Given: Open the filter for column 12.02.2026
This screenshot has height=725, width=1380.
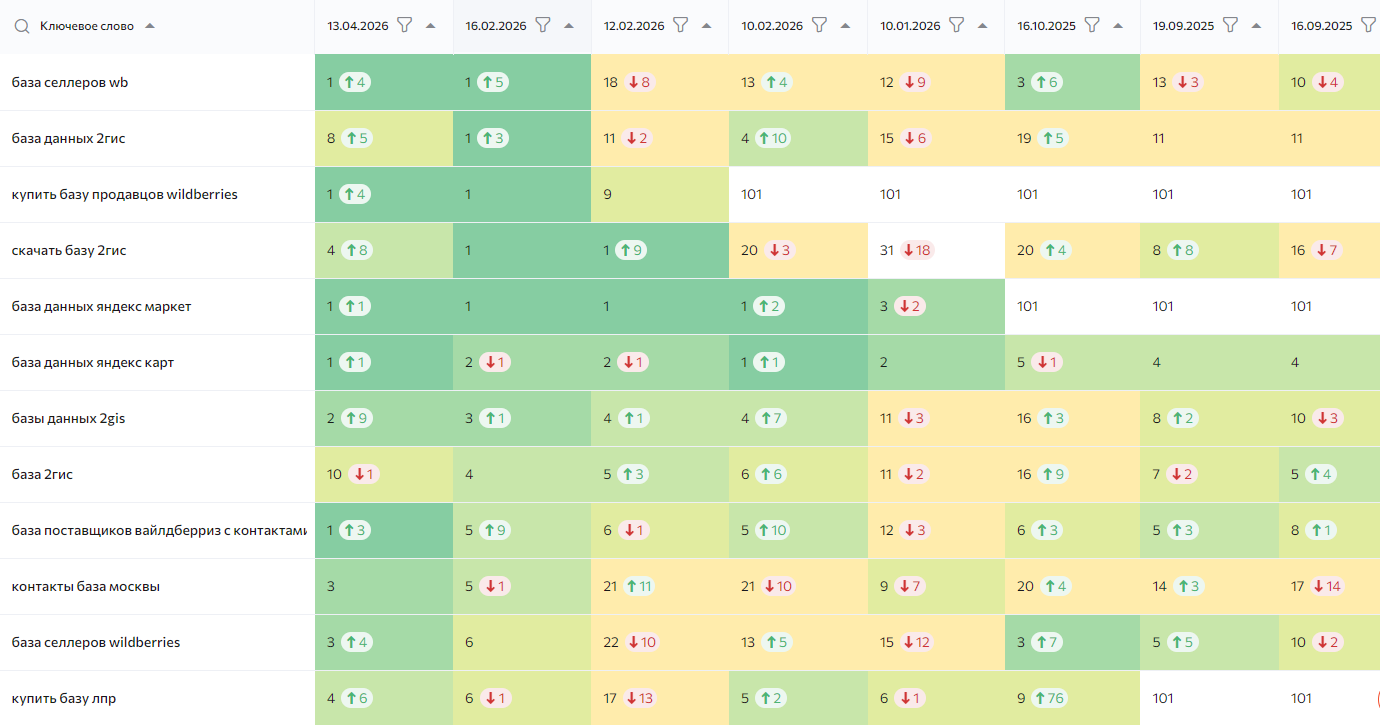Looking at the screenshot, I should click(681, 25).
